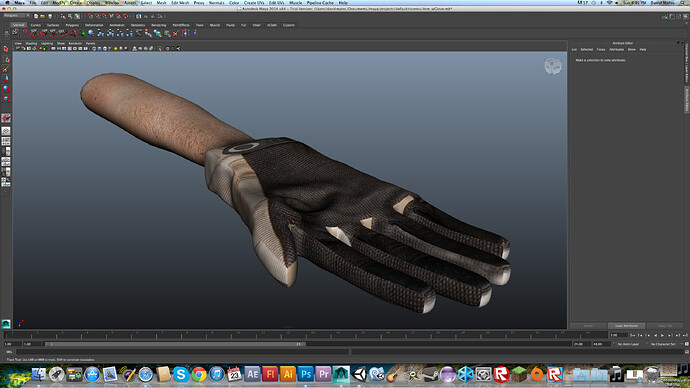Viewport: 690px width, 388px height.
Task: Click the red question mark shelf icon
Action: pos(25,33)
